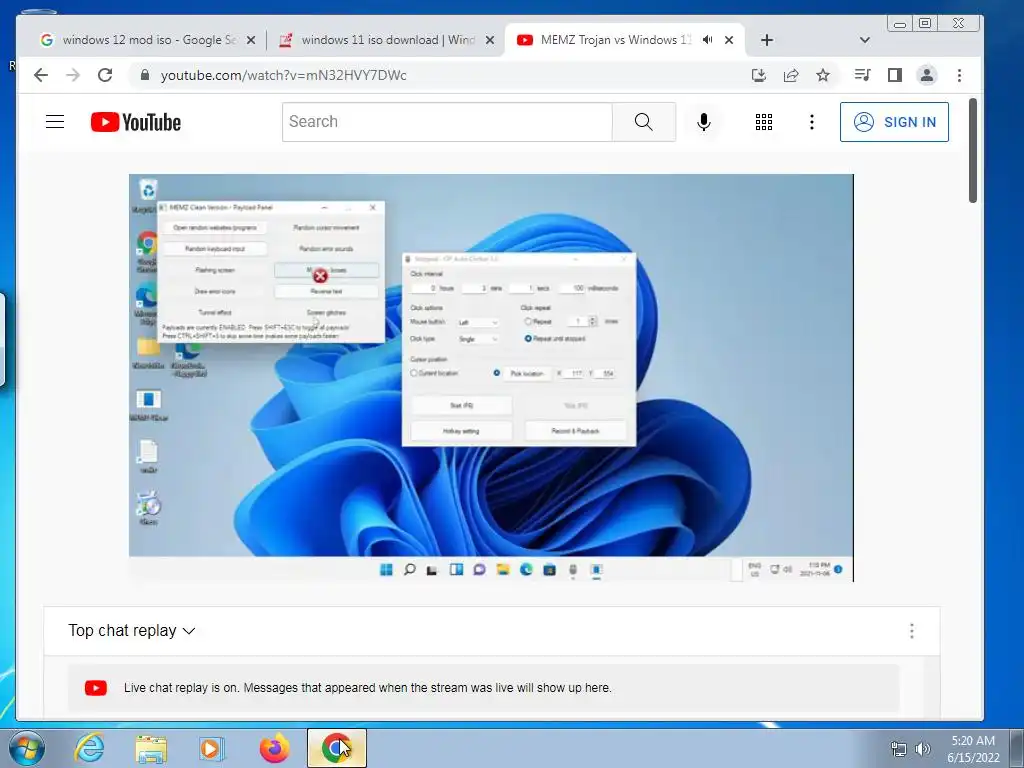Screen dimensions: 1024x768
Task: Expand the Top chat replay dropdown
Action: click(x=132, y=631)
